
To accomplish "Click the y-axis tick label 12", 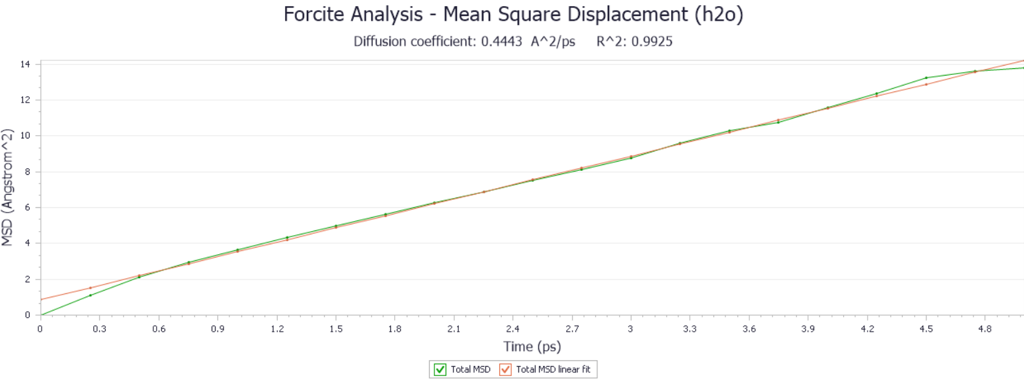I will (x=26, y=100).
